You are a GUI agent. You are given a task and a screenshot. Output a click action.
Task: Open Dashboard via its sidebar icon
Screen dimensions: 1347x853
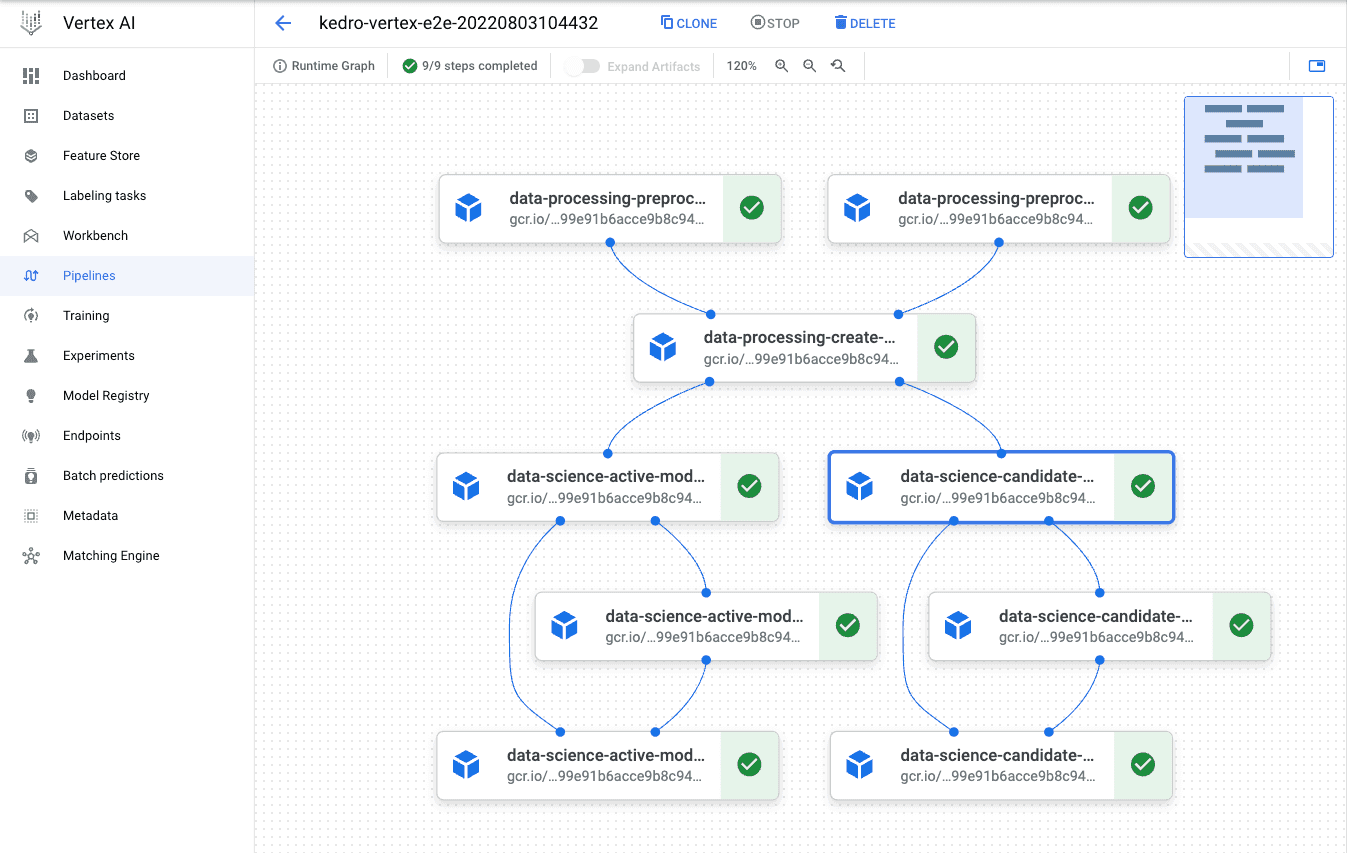tap(31, 76)
